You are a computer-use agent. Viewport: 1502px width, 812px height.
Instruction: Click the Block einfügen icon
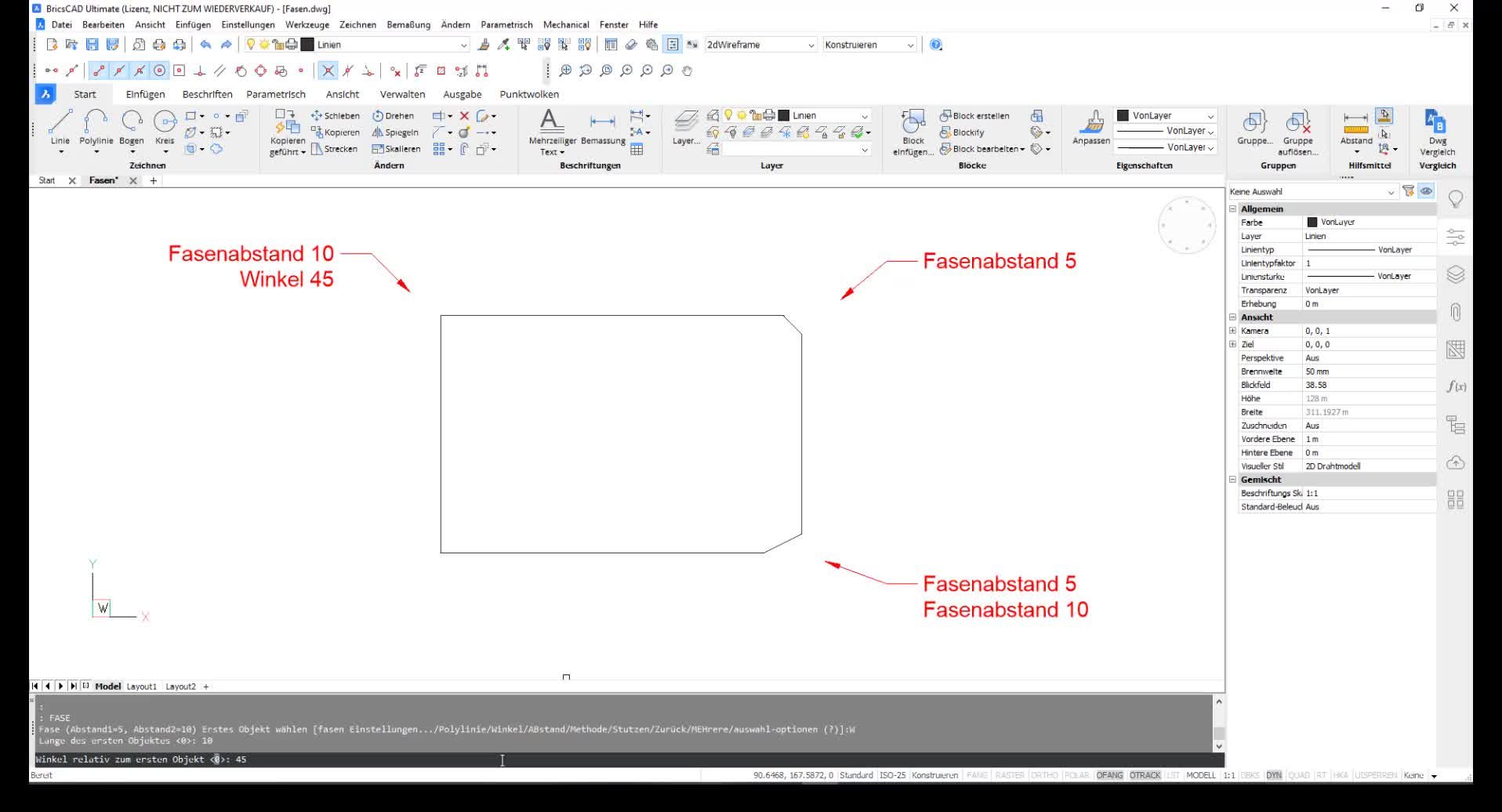pos(913,131)
